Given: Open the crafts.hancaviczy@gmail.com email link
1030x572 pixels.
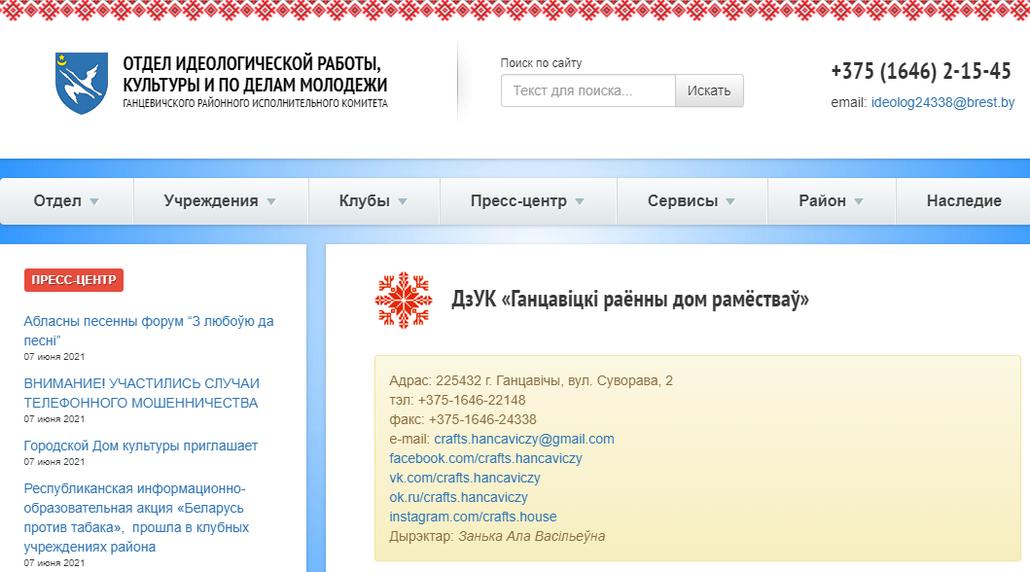Looking at the screenshot, I should [x=524, y=439].
